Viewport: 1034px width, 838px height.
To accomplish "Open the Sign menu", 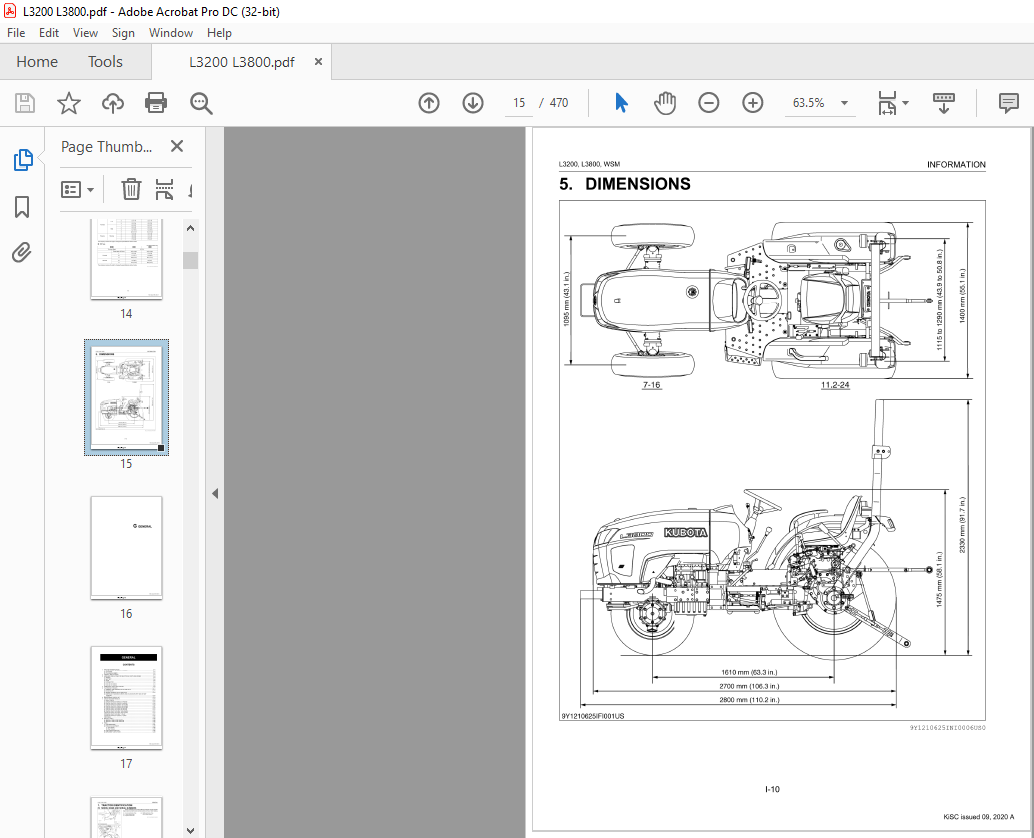I will coord(123,33).
